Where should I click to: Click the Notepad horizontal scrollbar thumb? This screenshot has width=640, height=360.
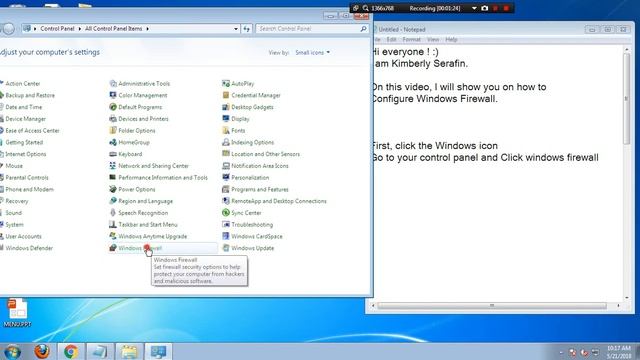coord(492,305)
